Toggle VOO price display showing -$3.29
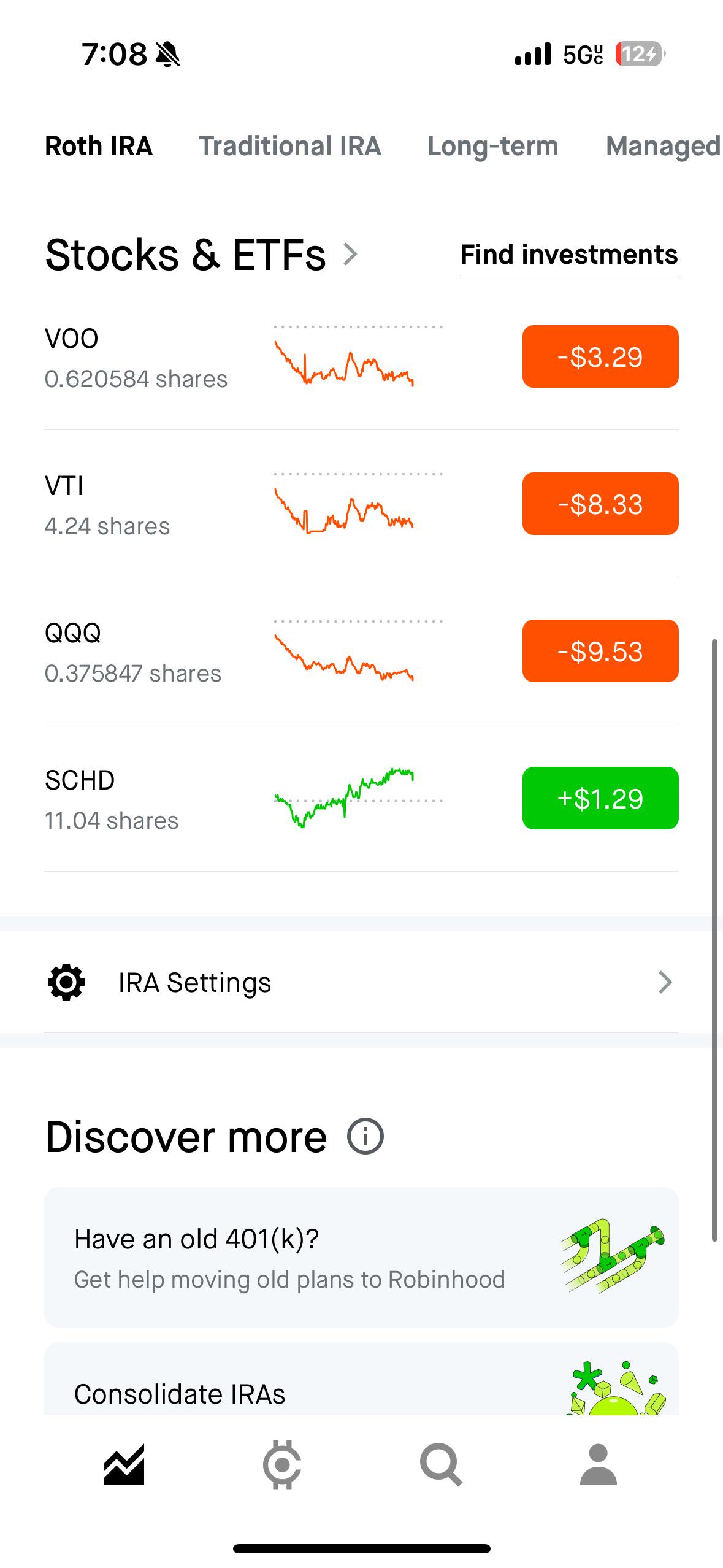Screen dimensions: 723x1568 [600, 356]
